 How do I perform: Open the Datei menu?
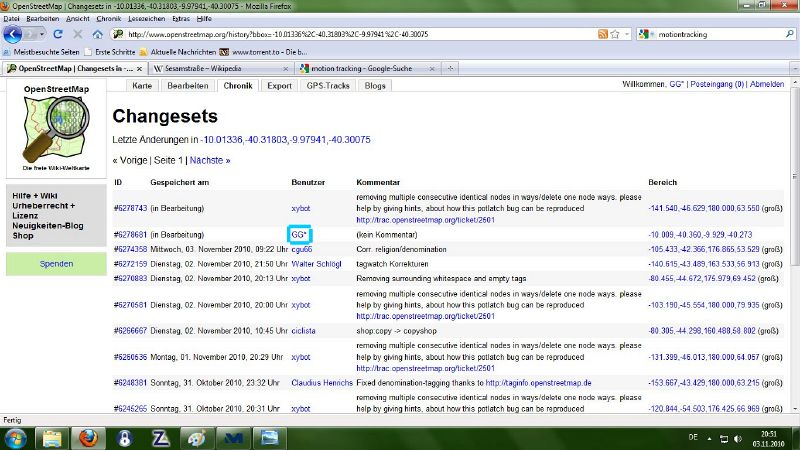(x=11, y=19)
